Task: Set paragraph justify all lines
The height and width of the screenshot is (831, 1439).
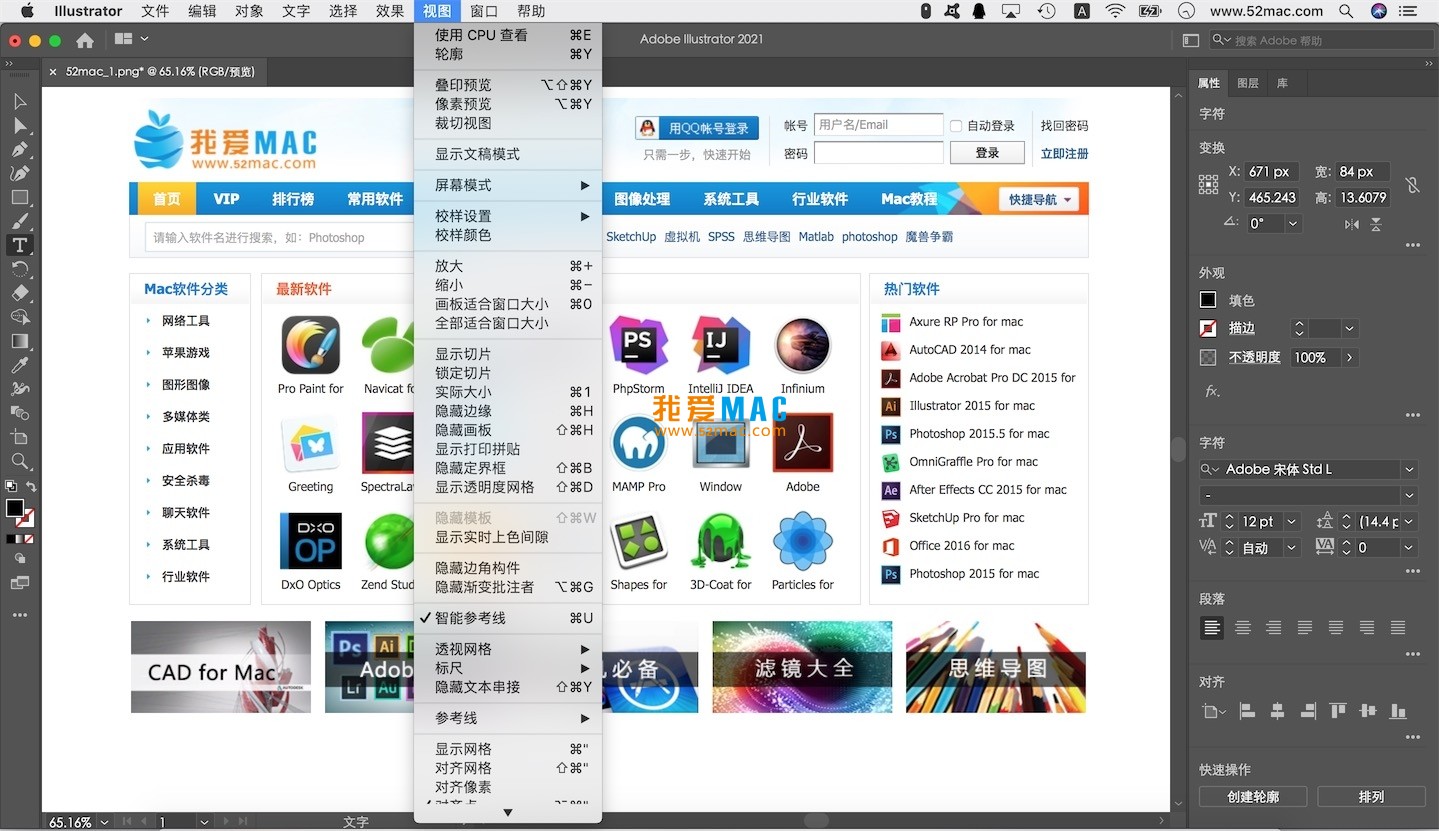Action: [x=1398, y=628]
